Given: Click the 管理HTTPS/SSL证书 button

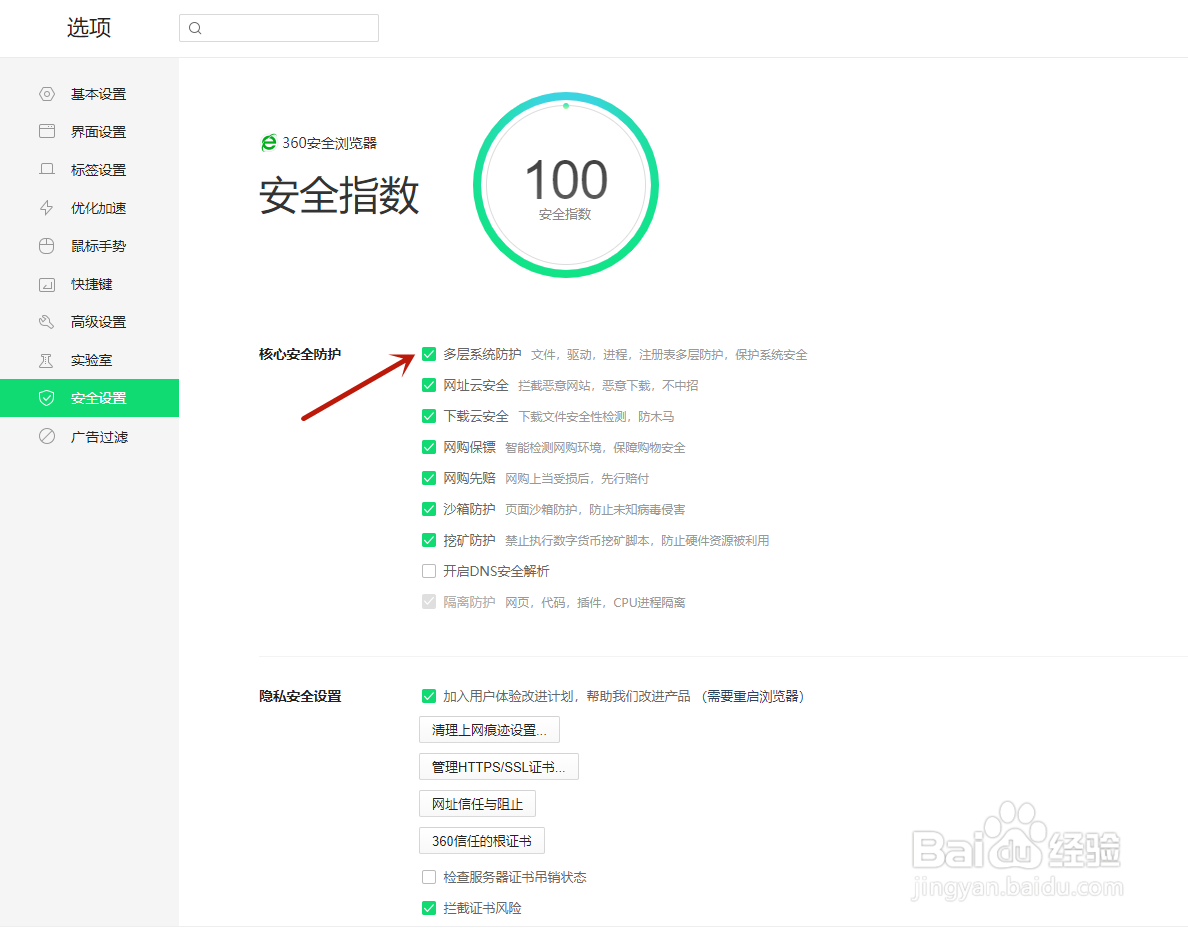Looking at the screenshot, I should coord(498,766).
